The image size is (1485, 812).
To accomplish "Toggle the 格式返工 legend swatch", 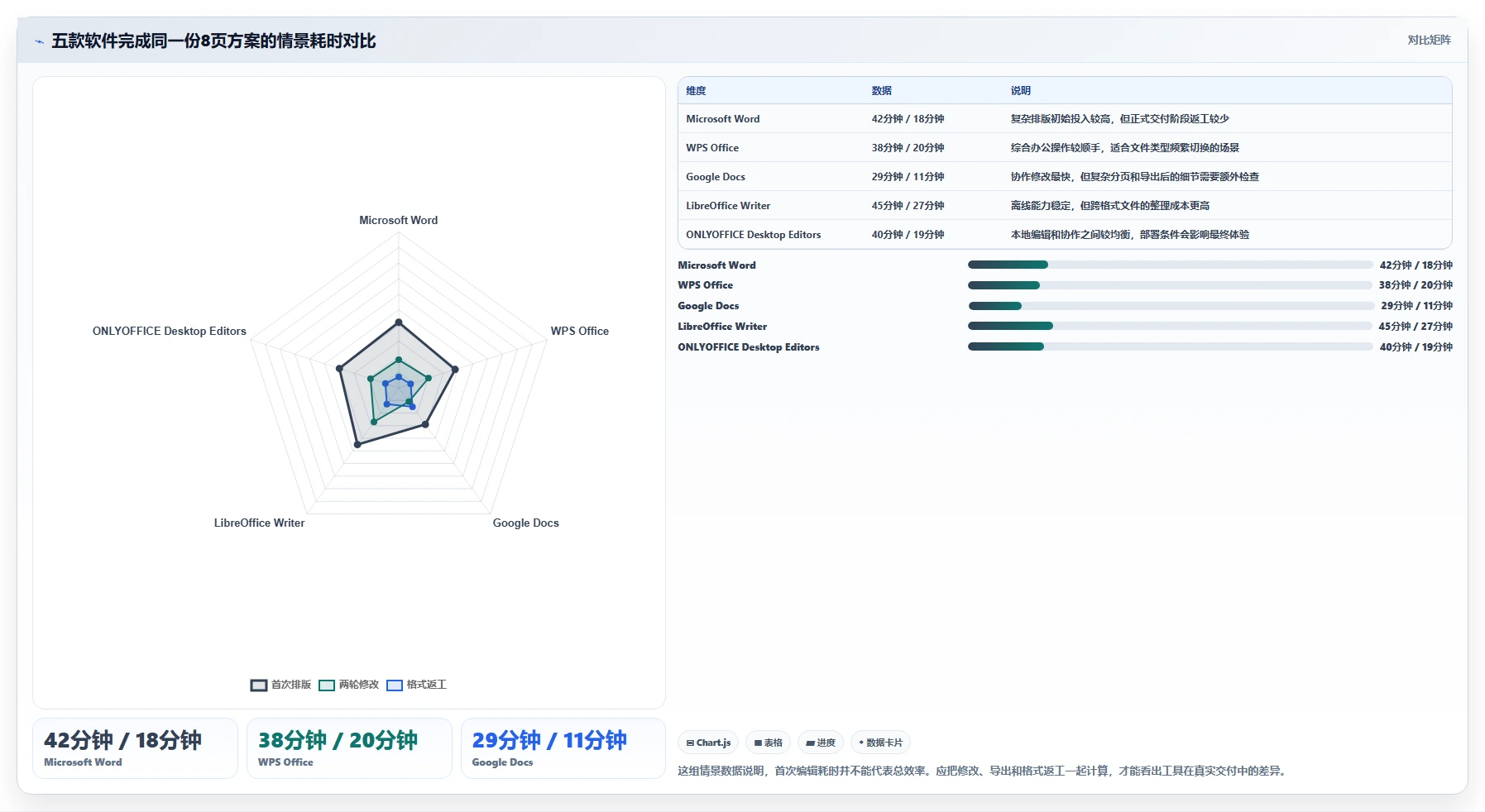I will [x=395, y=685].
